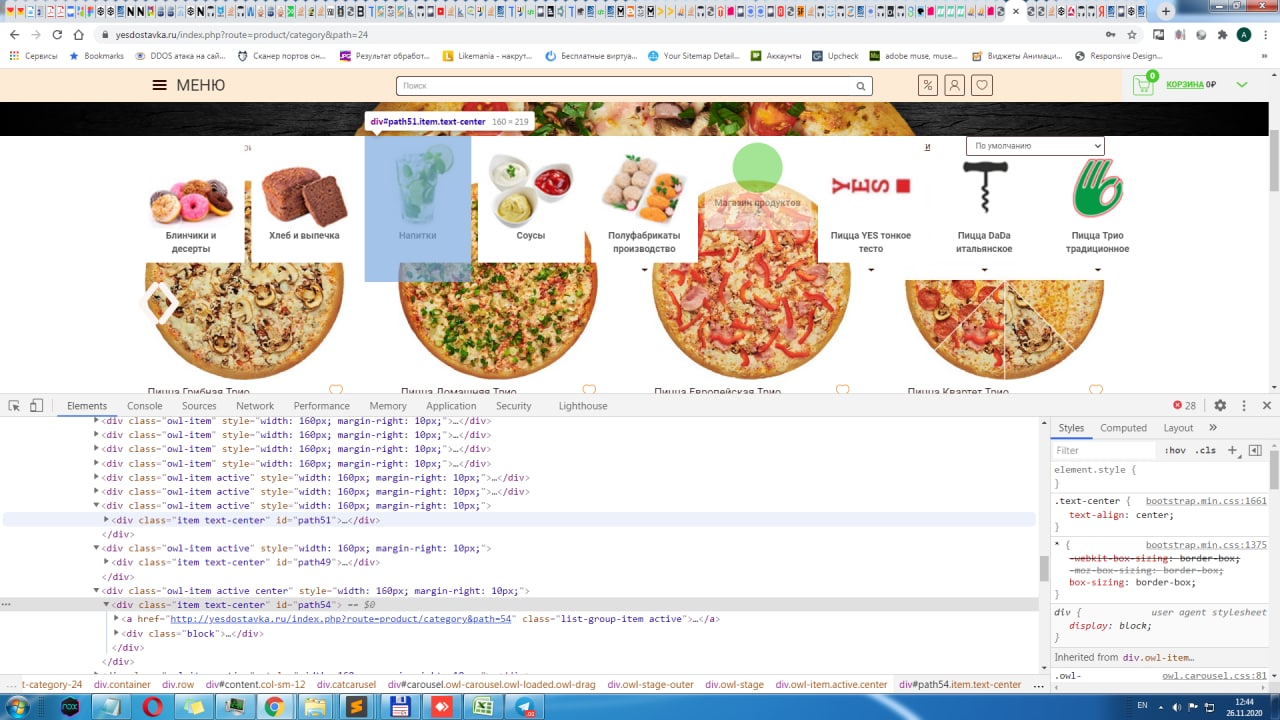Switch to the Sources tab
This screenshot has width=1280, height=720.
tap(199, 406)
